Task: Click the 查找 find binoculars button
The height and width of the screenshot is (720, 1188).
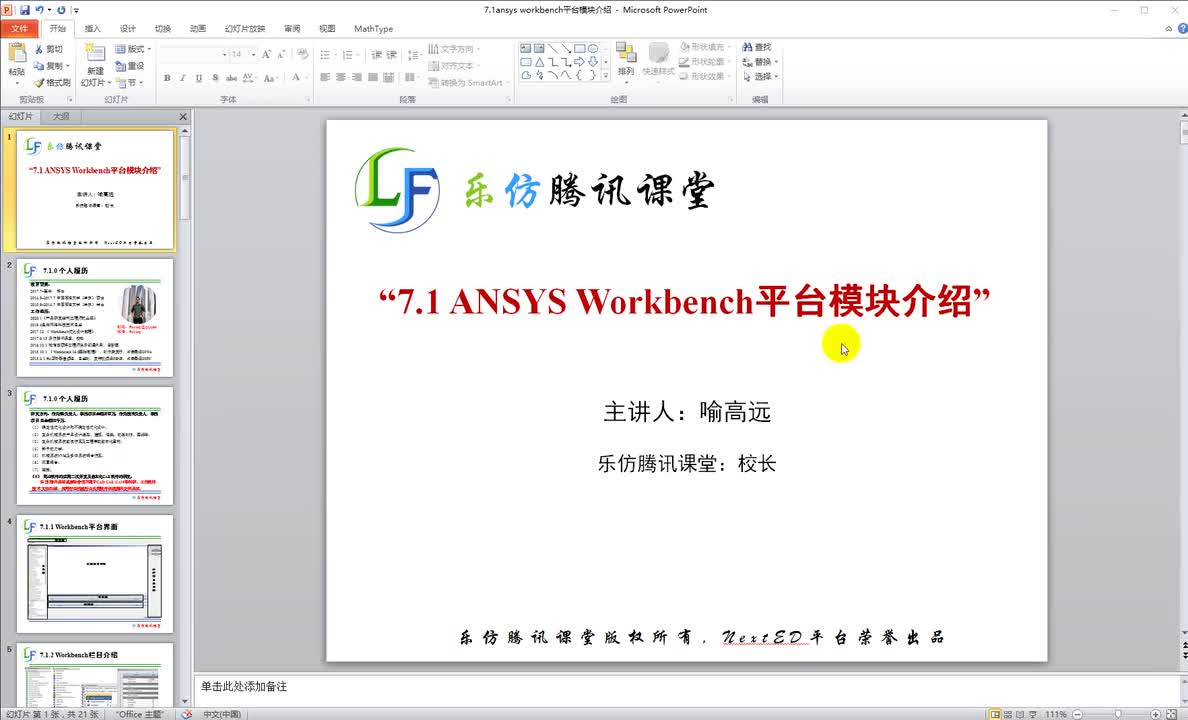Action: (757, 47)
